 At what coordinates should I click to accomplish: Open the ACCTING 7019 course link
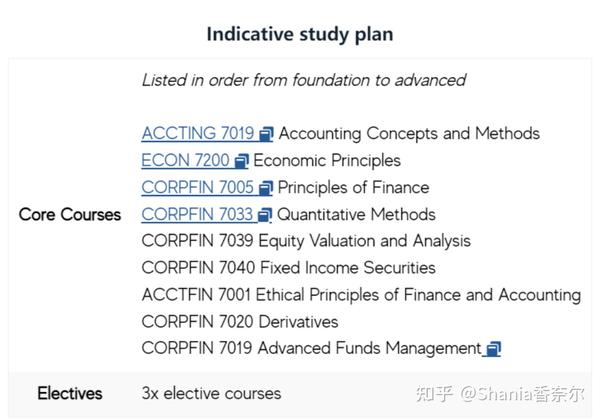click(x=197, y=134)
